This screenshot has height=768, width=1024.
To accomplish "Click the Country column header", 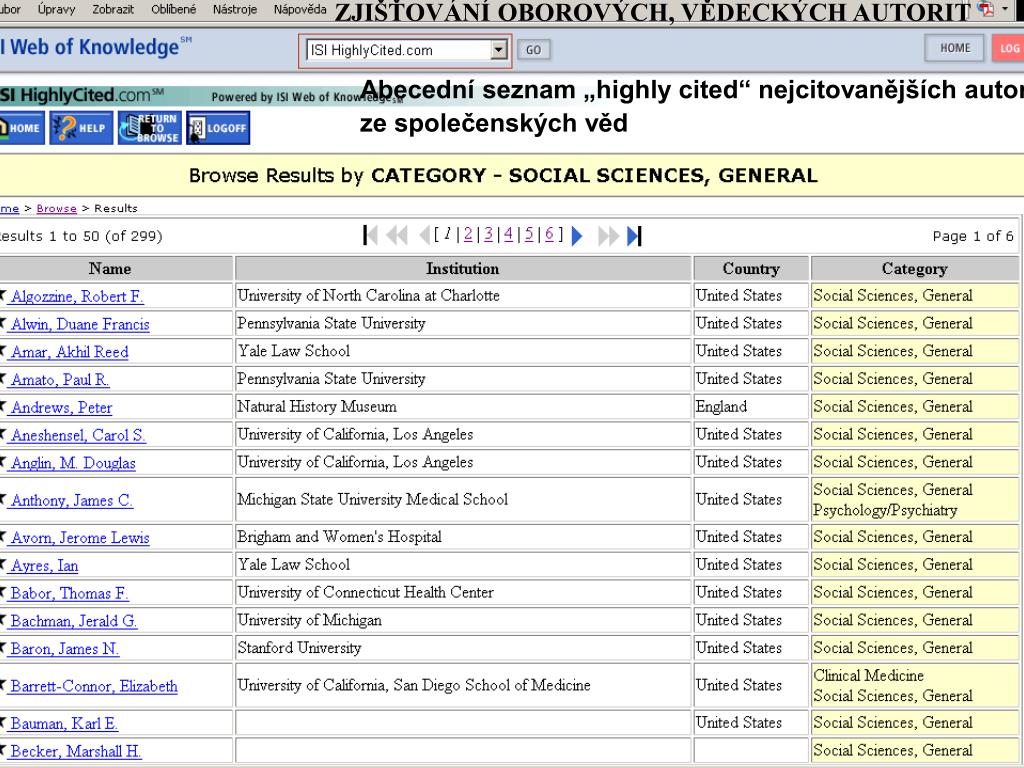I will pos(751,268).
